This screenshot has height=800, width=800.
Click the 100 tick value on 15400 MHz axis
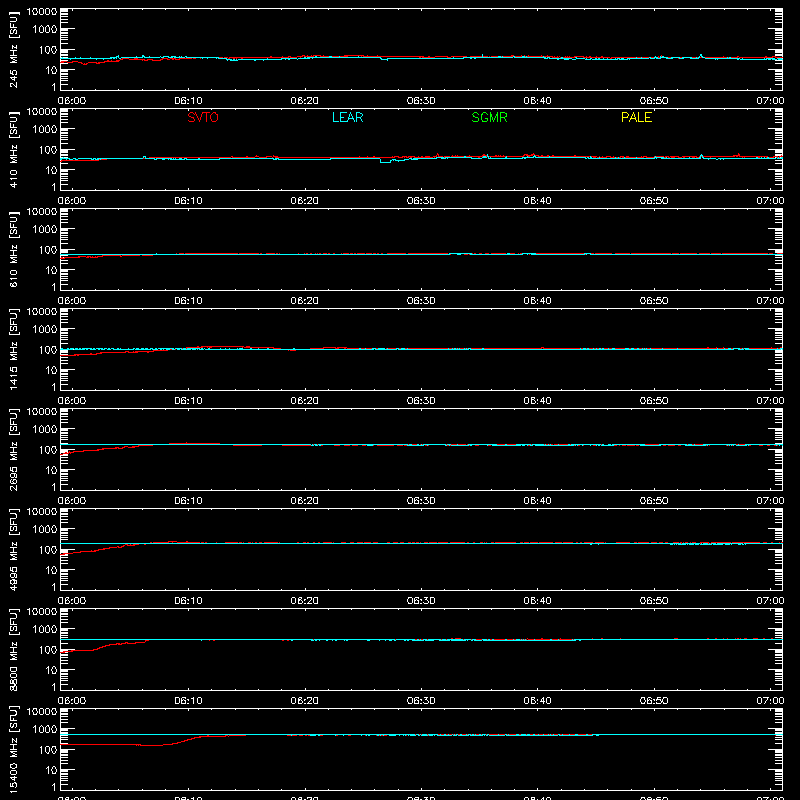[48, 750]
